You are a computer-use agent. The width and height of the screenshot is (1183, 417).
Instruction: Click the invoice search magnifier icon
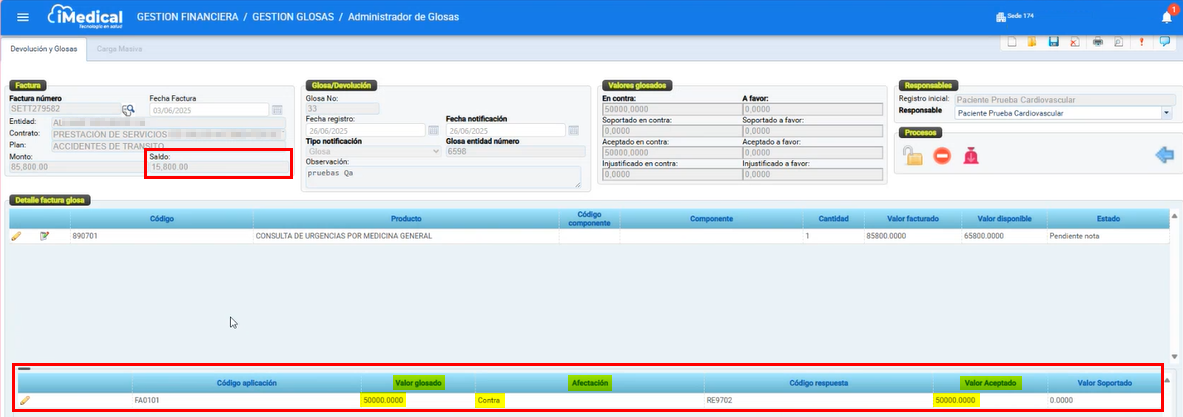click(x=128, y=110)
